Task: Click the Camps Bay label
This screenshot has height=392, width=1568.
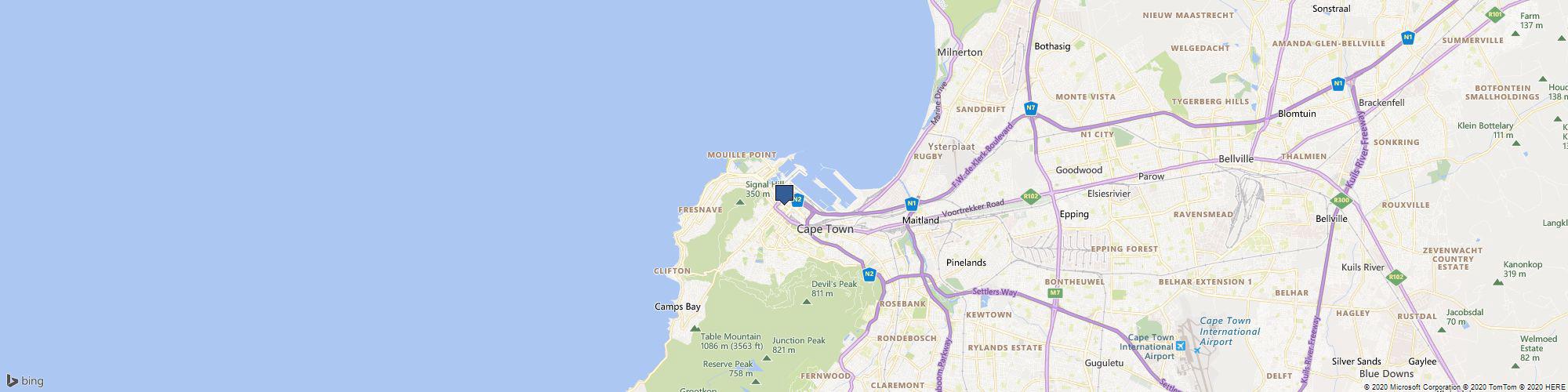Action: (x=677, y=307)
